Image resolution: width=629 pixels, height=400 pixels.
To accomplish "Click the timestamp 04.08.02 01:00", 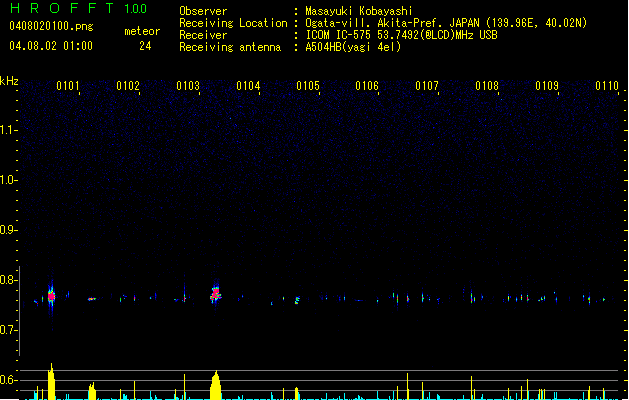I will [x=51, y=46].
